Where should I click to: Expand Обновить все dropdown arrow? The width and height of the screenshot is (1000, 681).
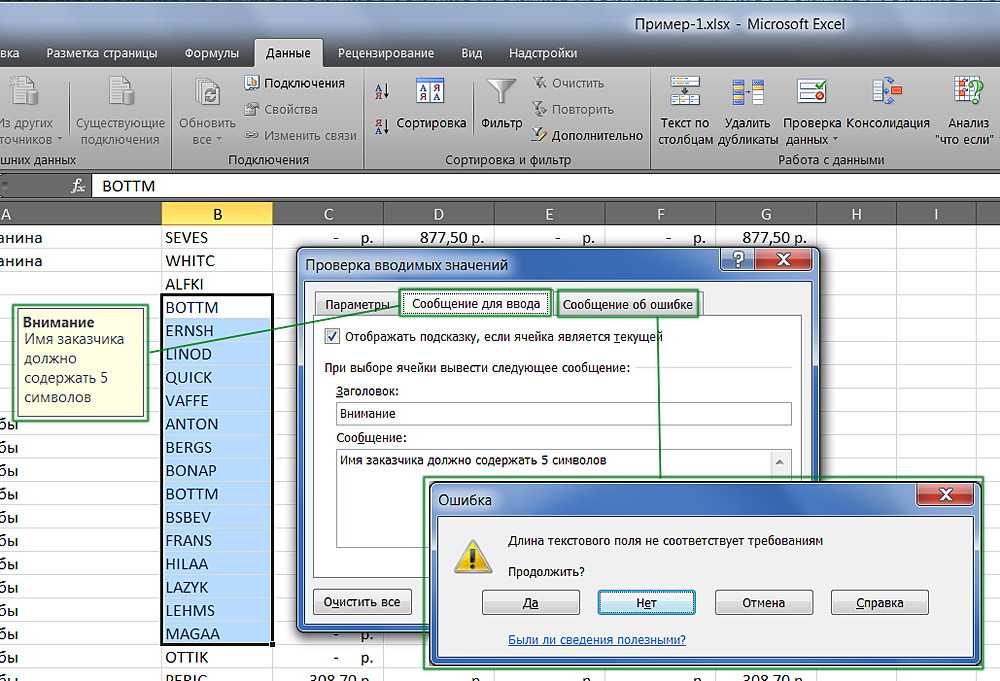219,140
